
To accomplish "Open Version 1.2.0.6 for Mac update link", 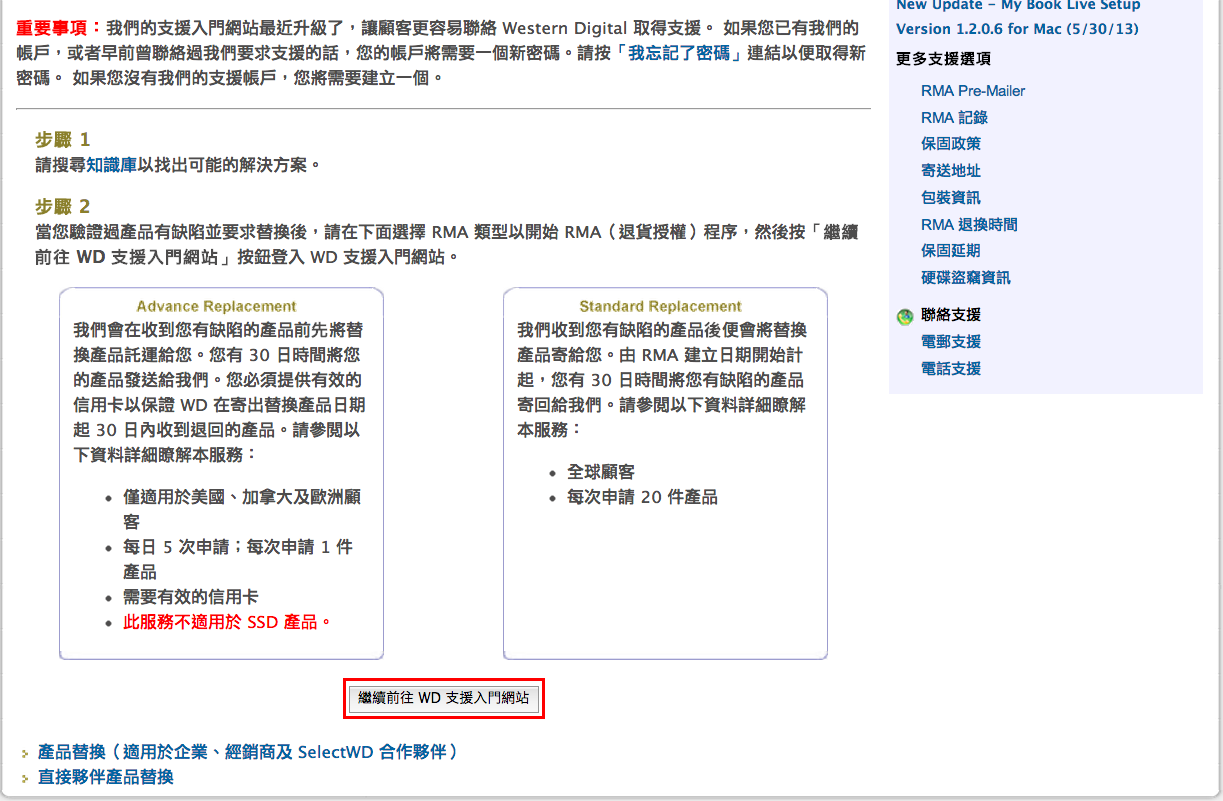I will [1017, 29].
